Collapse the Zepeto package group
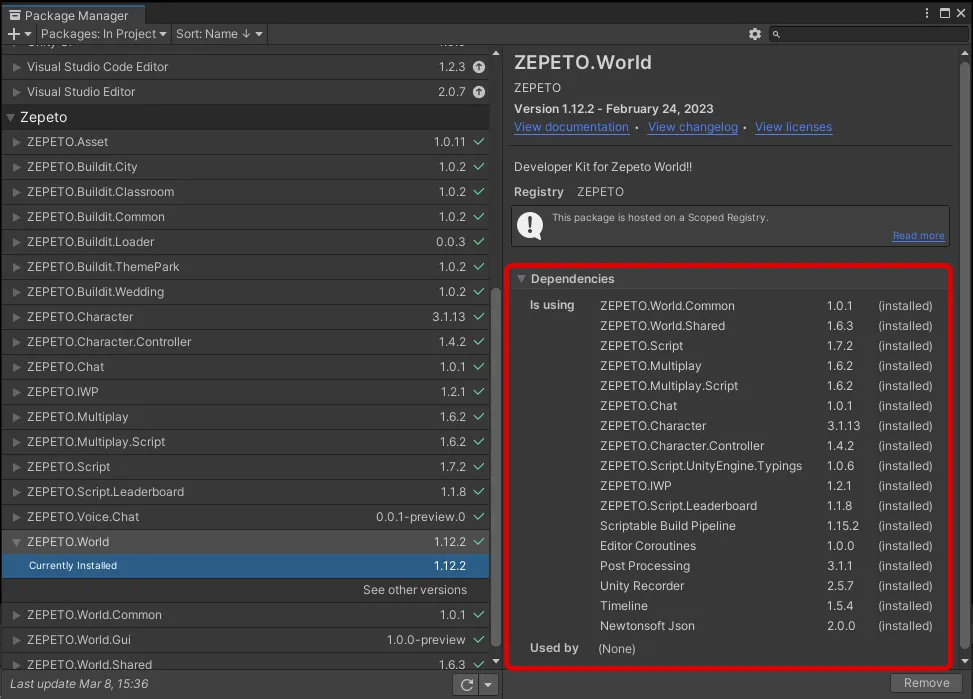The image size is (973, 699). click(x=8, y=117)
